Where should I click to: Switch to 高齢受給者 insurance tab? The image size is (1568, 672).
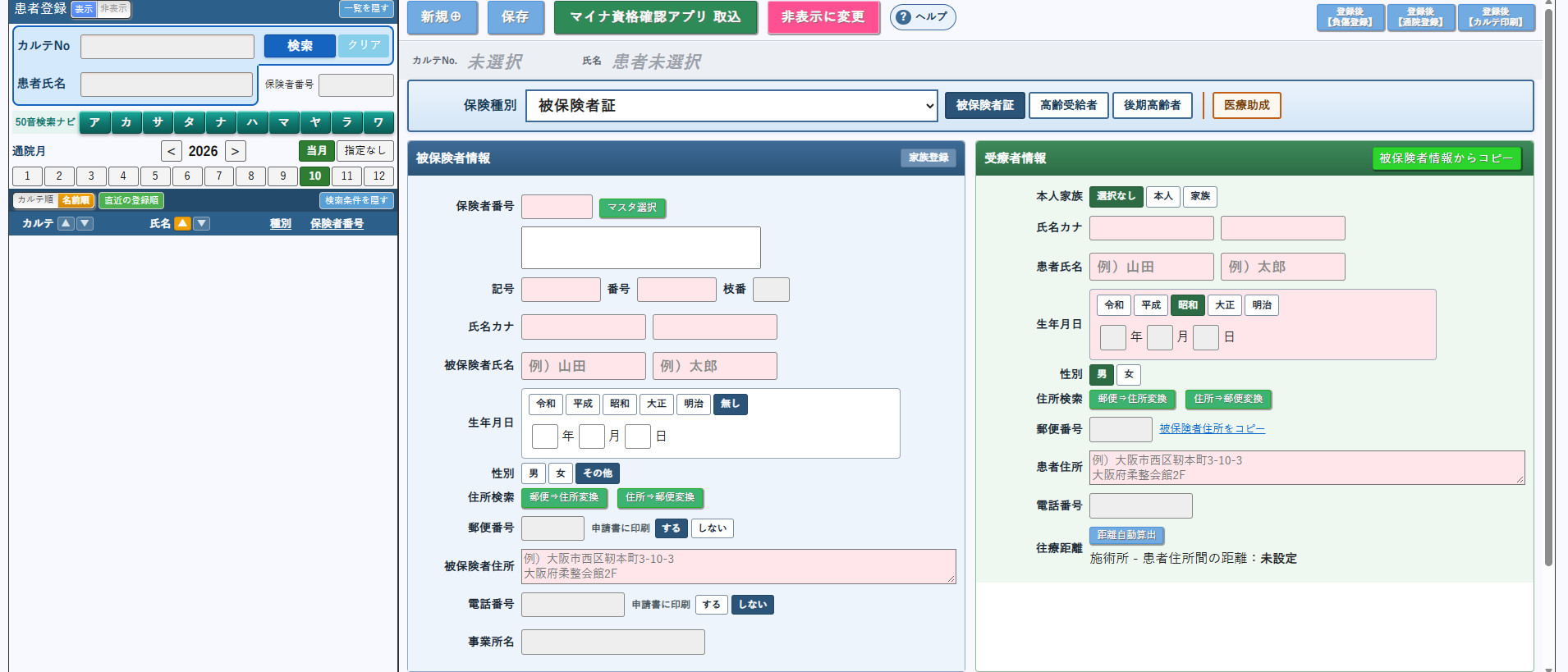click(x=1069, y=105)
